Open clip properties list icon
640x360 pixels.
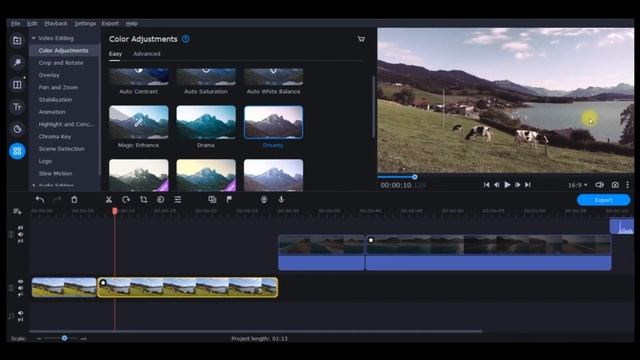178,200
